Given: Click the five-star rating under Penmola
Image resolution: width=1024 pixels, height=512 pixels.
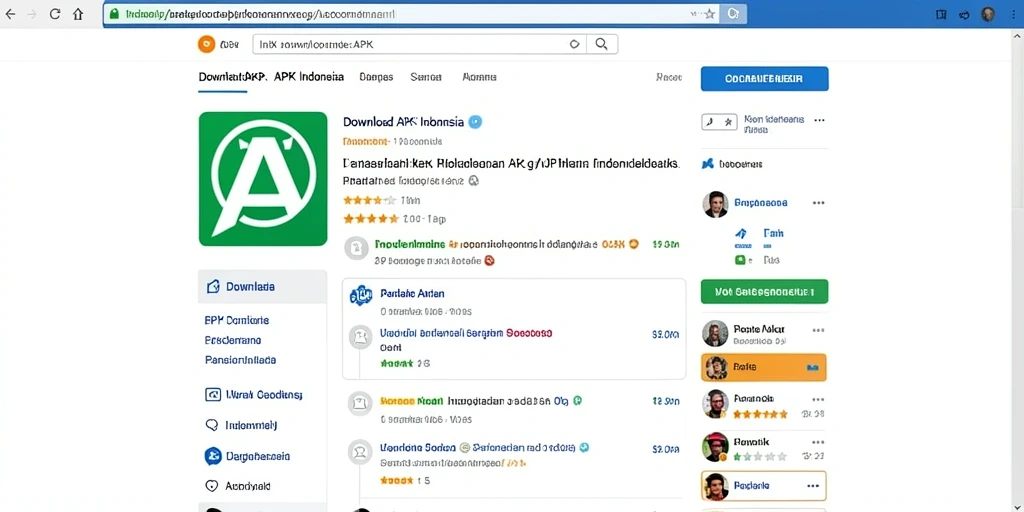Looking at the screenshot, I should point(760,414).
